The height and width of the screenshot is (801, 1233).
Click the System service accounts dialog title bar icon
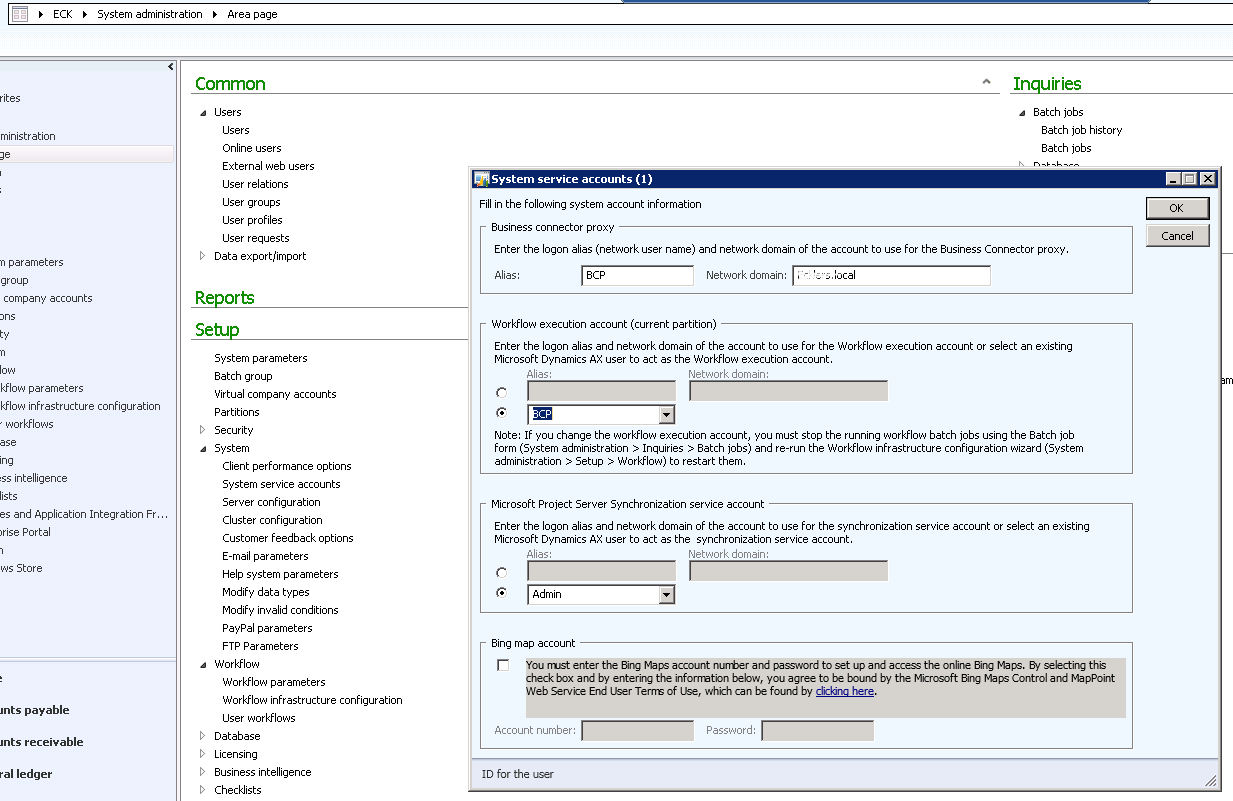tap(479, 178)
